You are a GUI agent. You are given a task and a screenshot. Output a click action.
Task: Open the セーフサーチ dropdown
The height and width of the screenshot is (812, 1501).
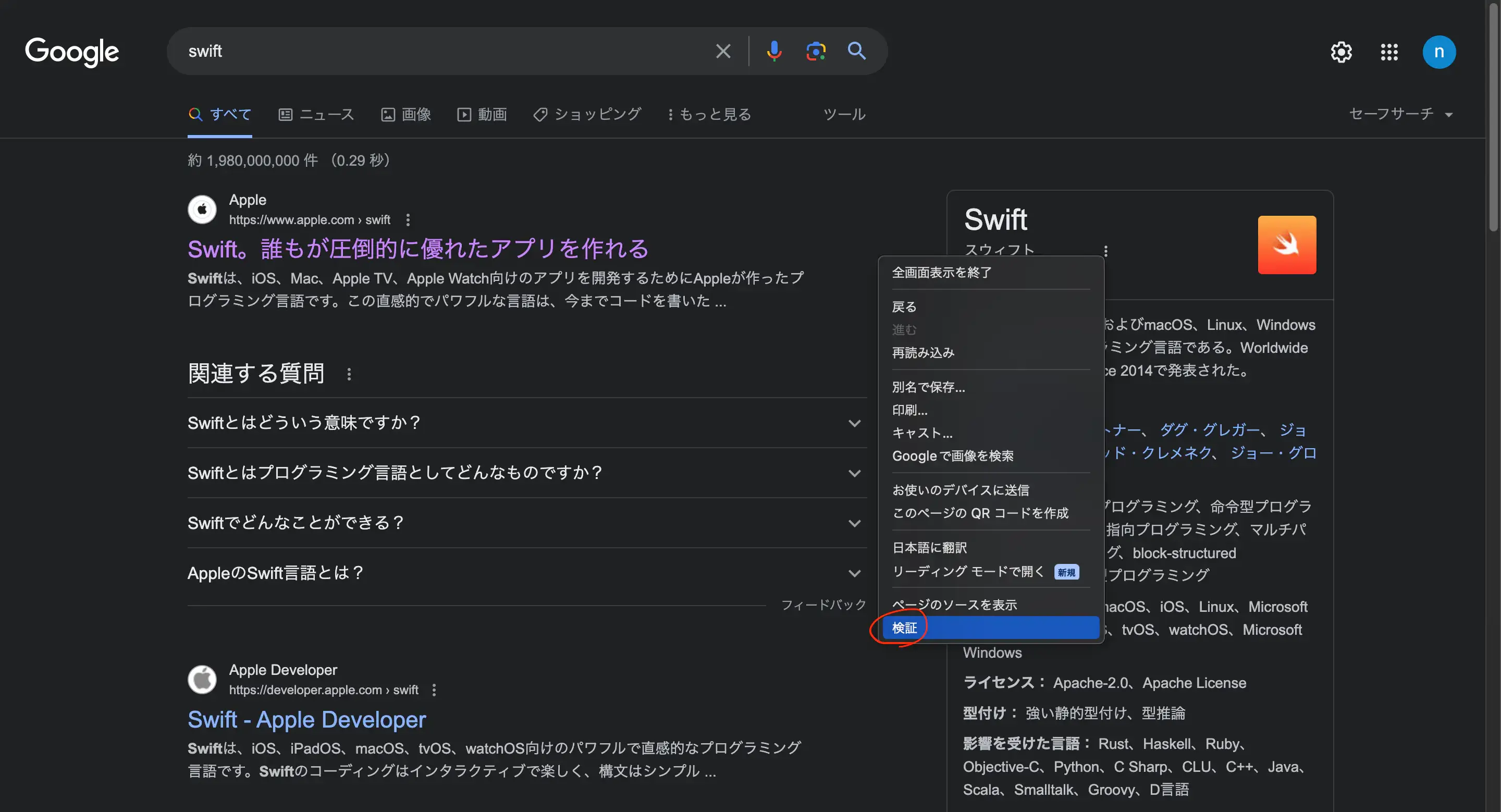point(1401,114)
